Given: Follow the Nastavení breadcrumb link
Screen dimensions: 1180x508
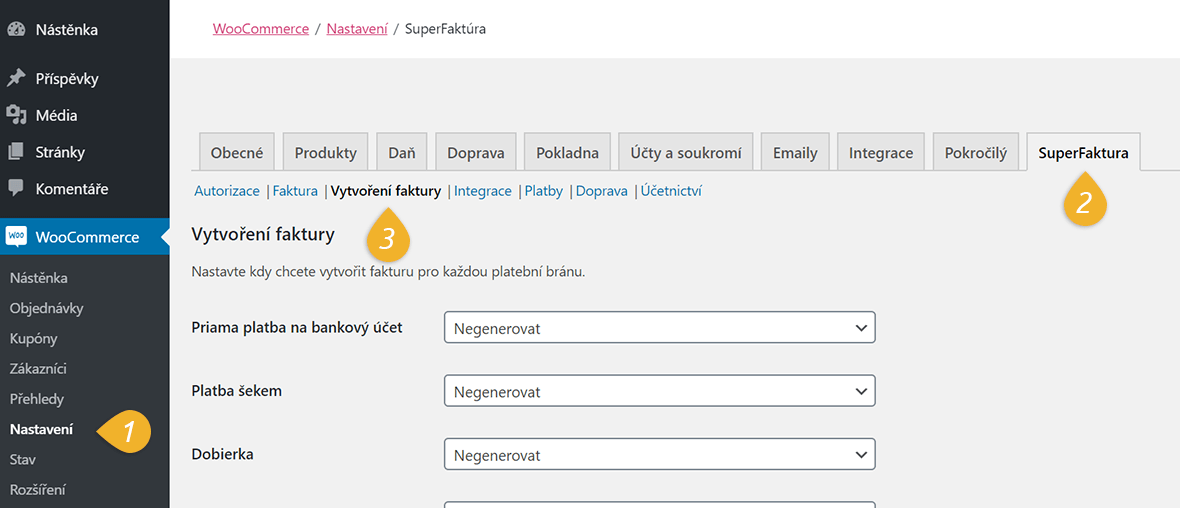Looking at the screenshot, I should pos(357,29).
